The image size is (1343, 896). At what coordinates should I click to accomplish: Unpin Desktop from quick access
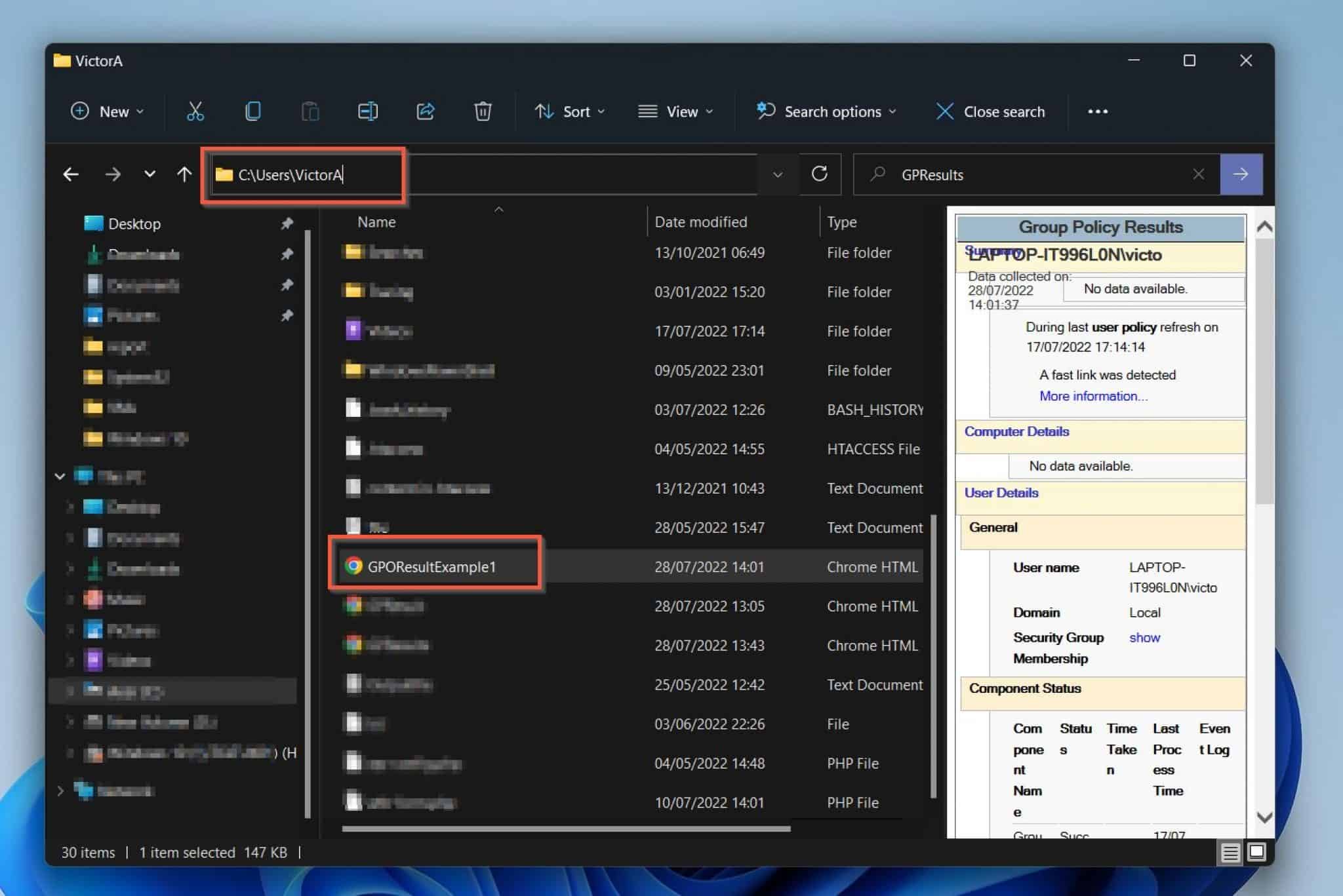click(287, 224)
